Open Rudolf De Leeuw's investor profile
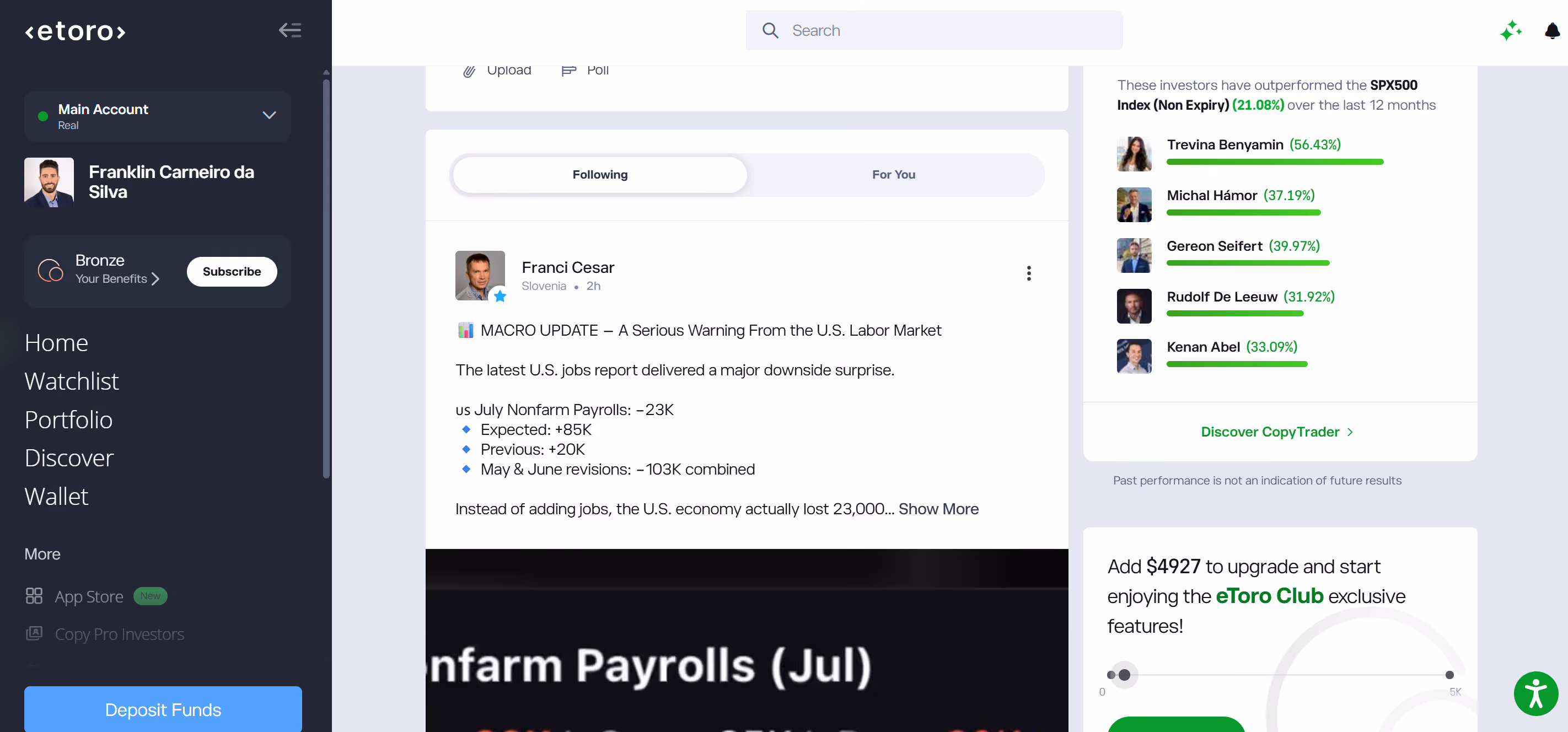The image size is (1568, 732). pos(1222,297)
